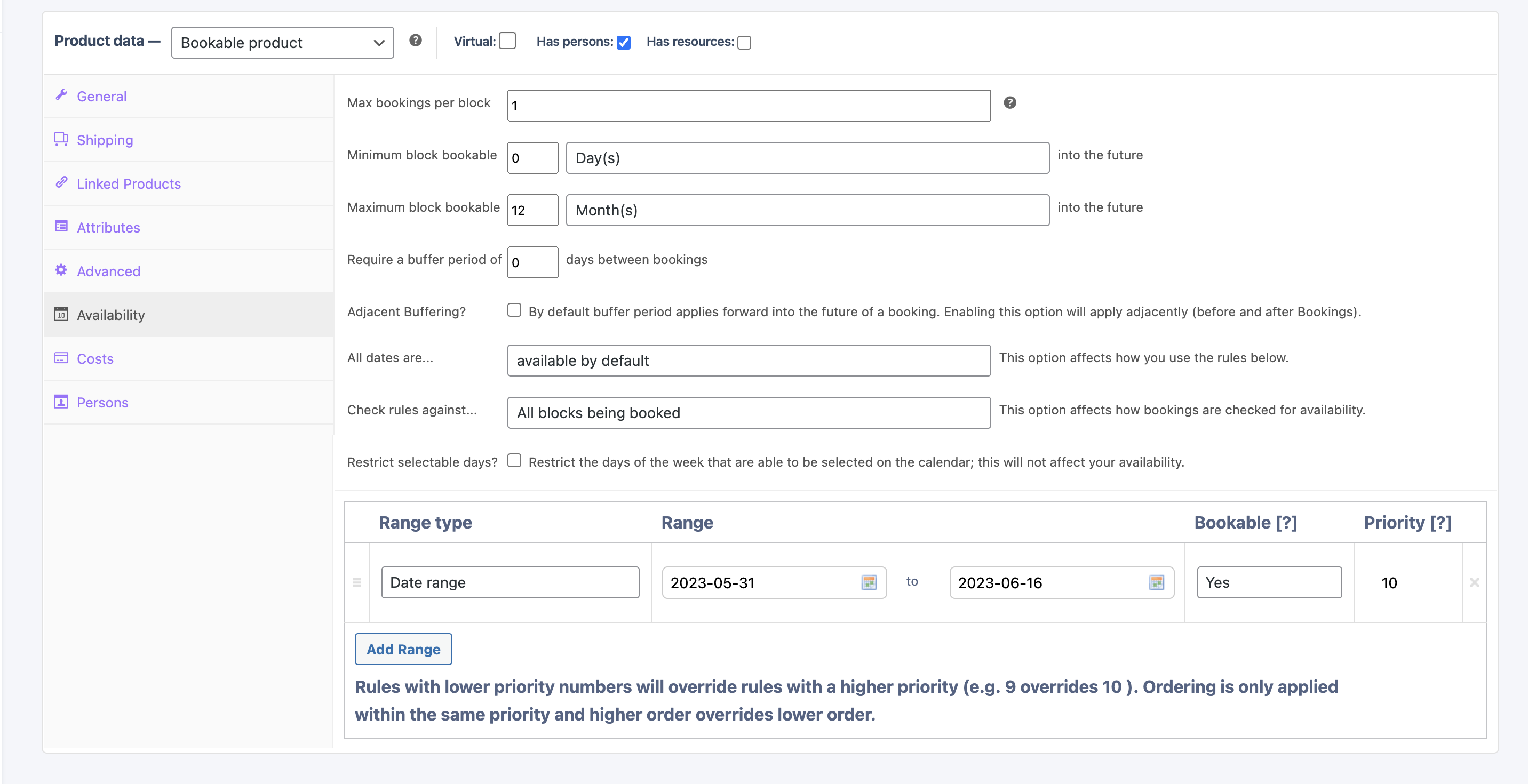Toggle the Virtual checkbox
Screen dimensions: 1528x784
click(507, 41)
